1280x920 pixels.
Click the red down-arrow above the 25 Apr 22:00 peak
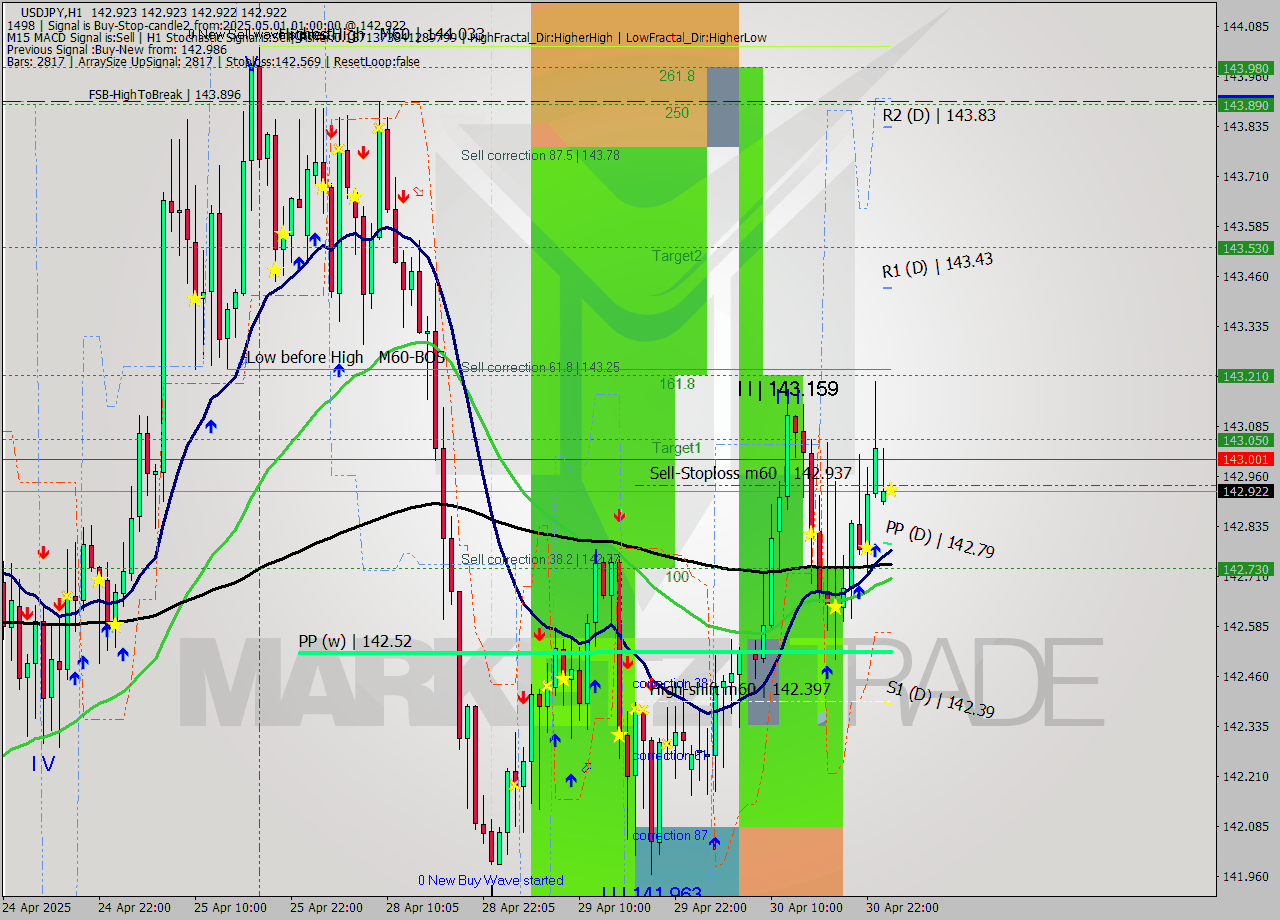[332, 131]
